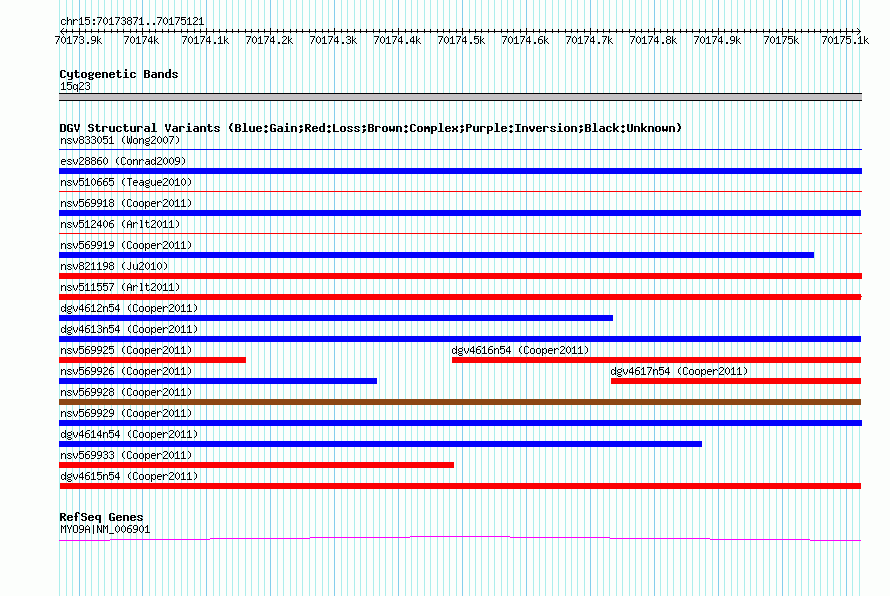Click the 70174.1k ruler tick label
This screenshot has height=596, width=890.
205,40
